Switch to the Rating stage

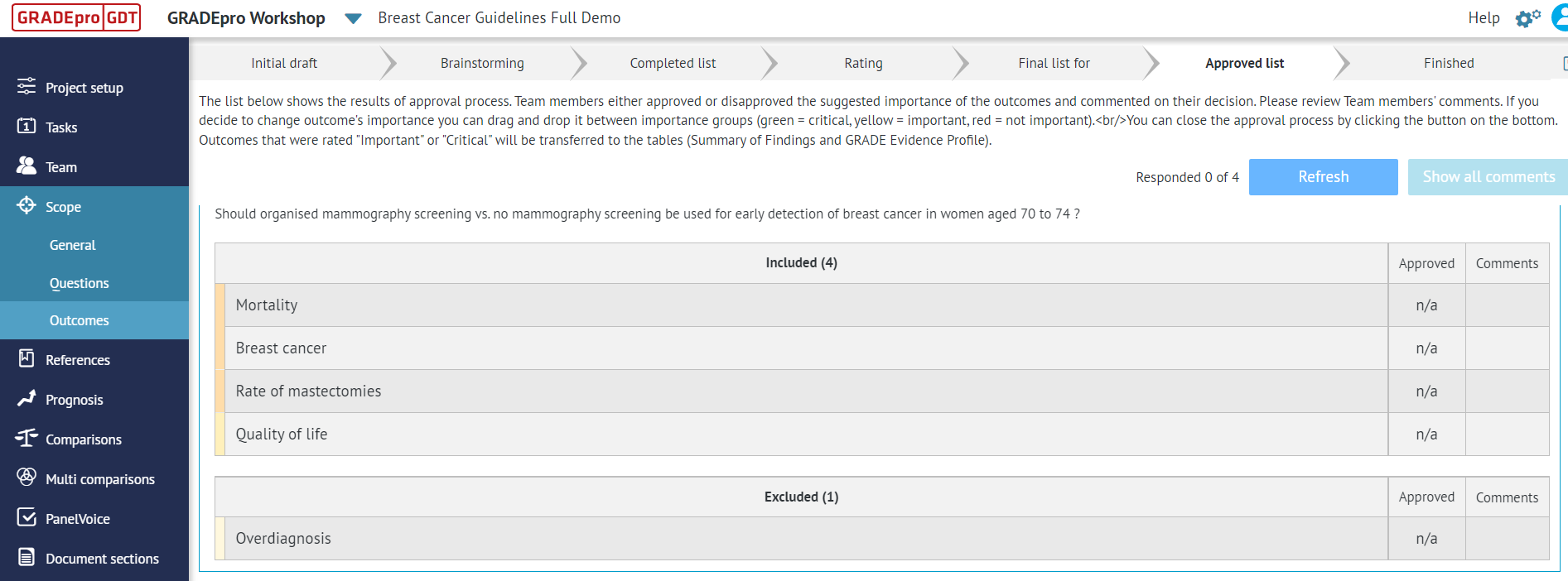[863, 62]
